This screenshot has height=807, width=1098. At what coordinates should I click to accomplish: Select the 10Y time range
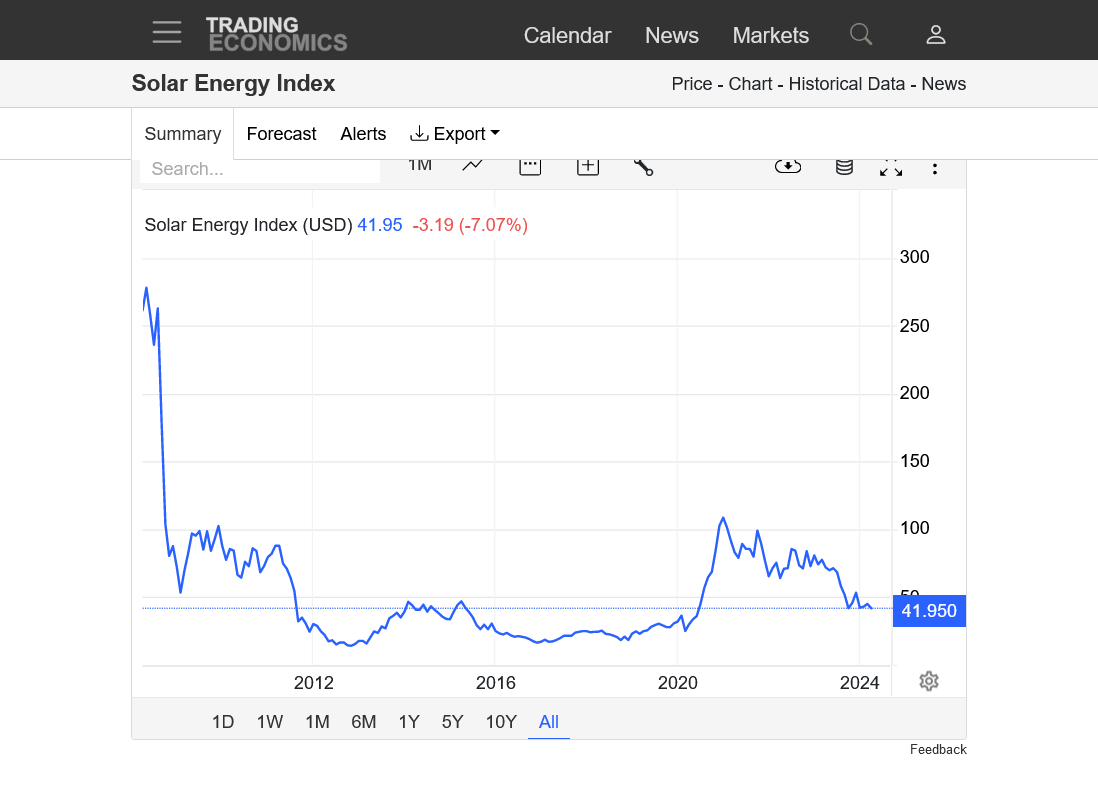tap(501, 722)
